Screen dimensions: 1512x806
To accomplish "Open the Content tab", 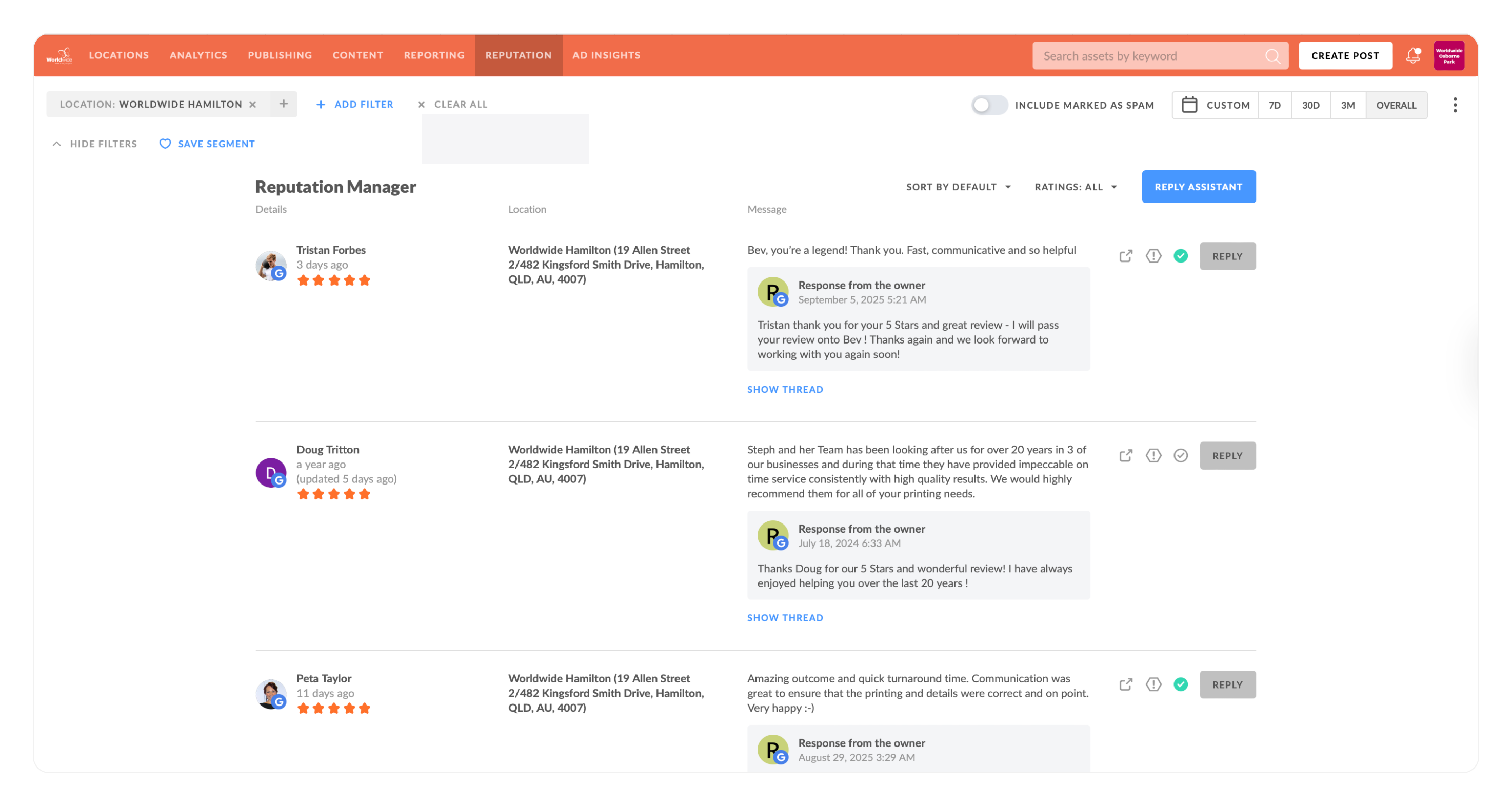I will (x=357, y=56).
